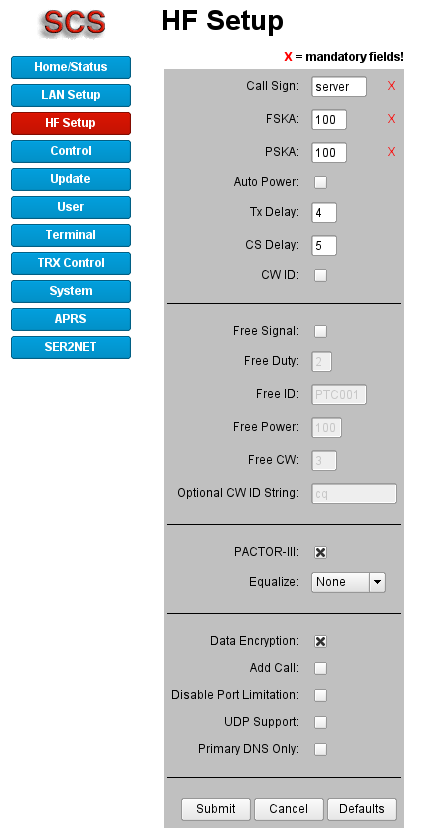Click the SCS logo
The image size is (435, 840).
(74, 22)
